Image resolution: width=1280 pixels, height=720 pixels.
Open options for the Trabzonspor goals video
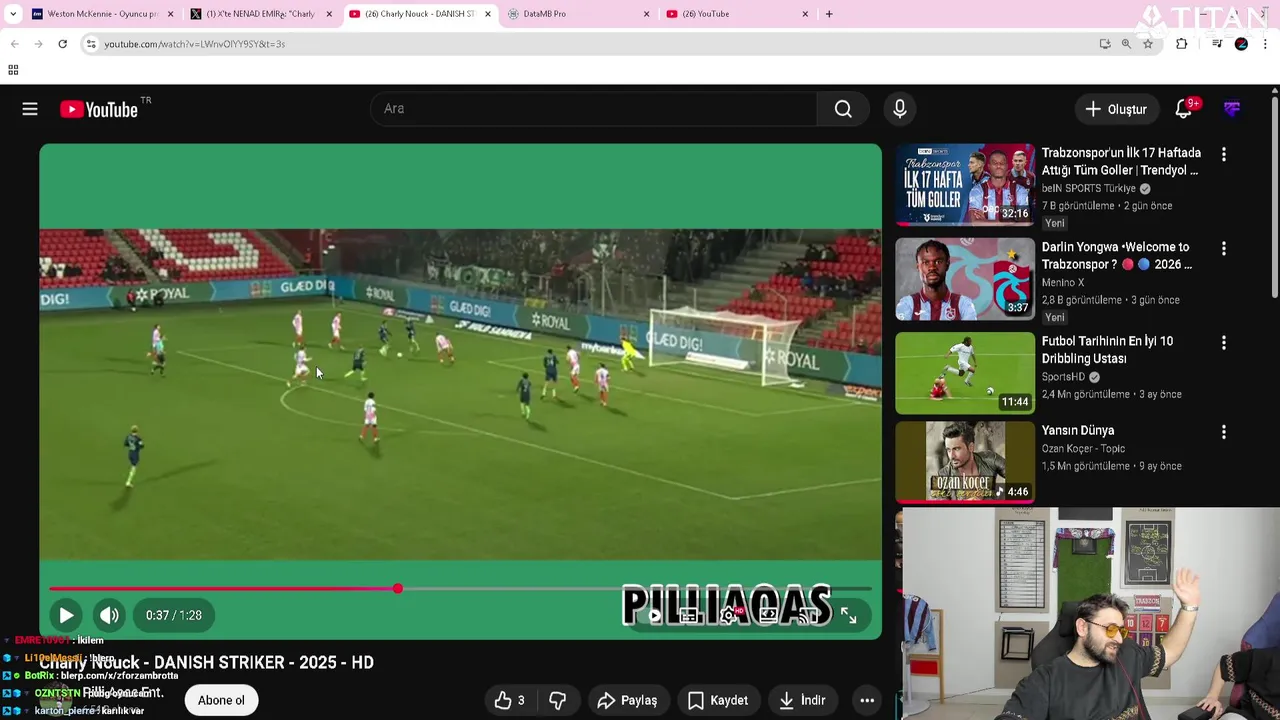click(1223, 154)
